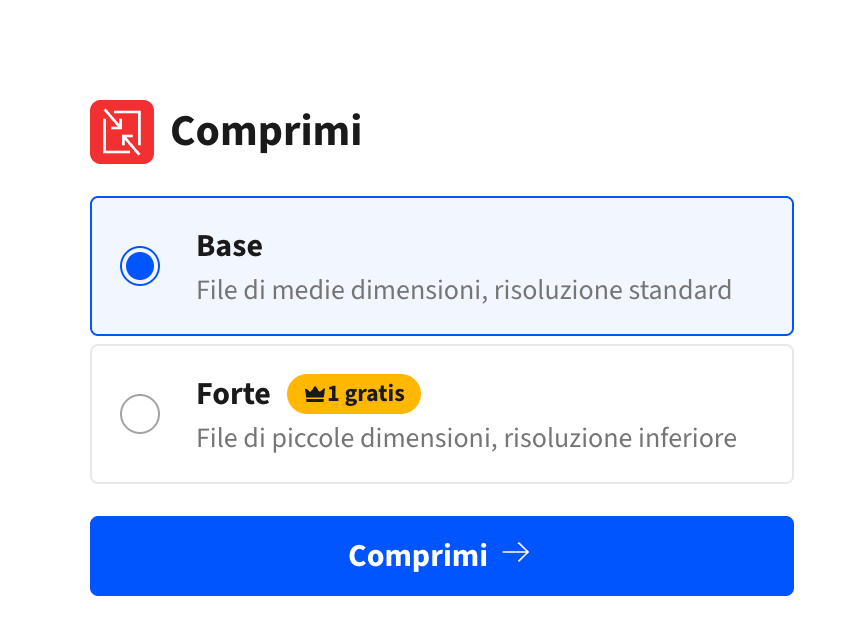Click the red compress logo icon
The height and width of the screenshot is (644, 868).
coord(122,132)
